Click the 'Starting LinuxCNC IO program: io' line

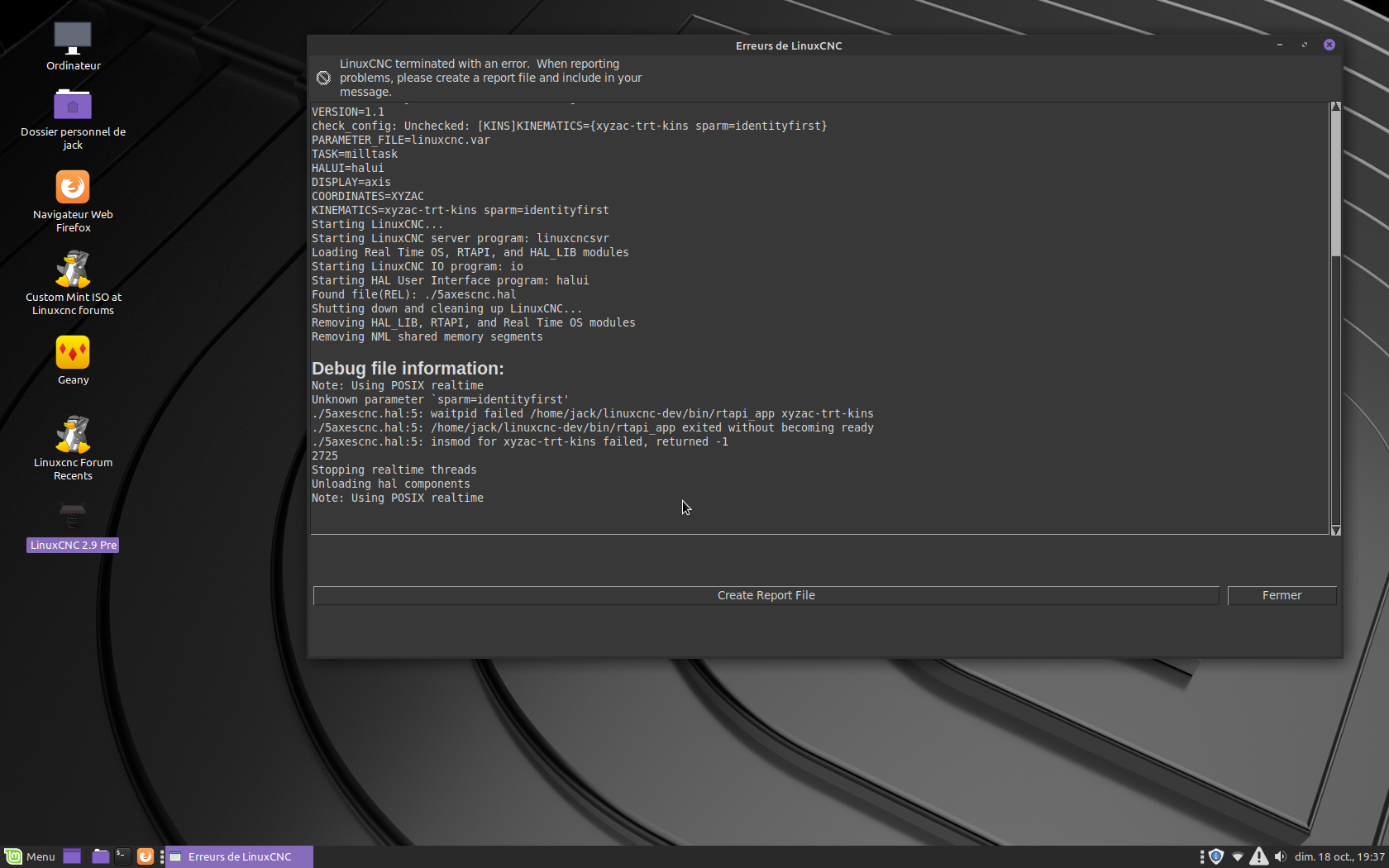[417, 266]
